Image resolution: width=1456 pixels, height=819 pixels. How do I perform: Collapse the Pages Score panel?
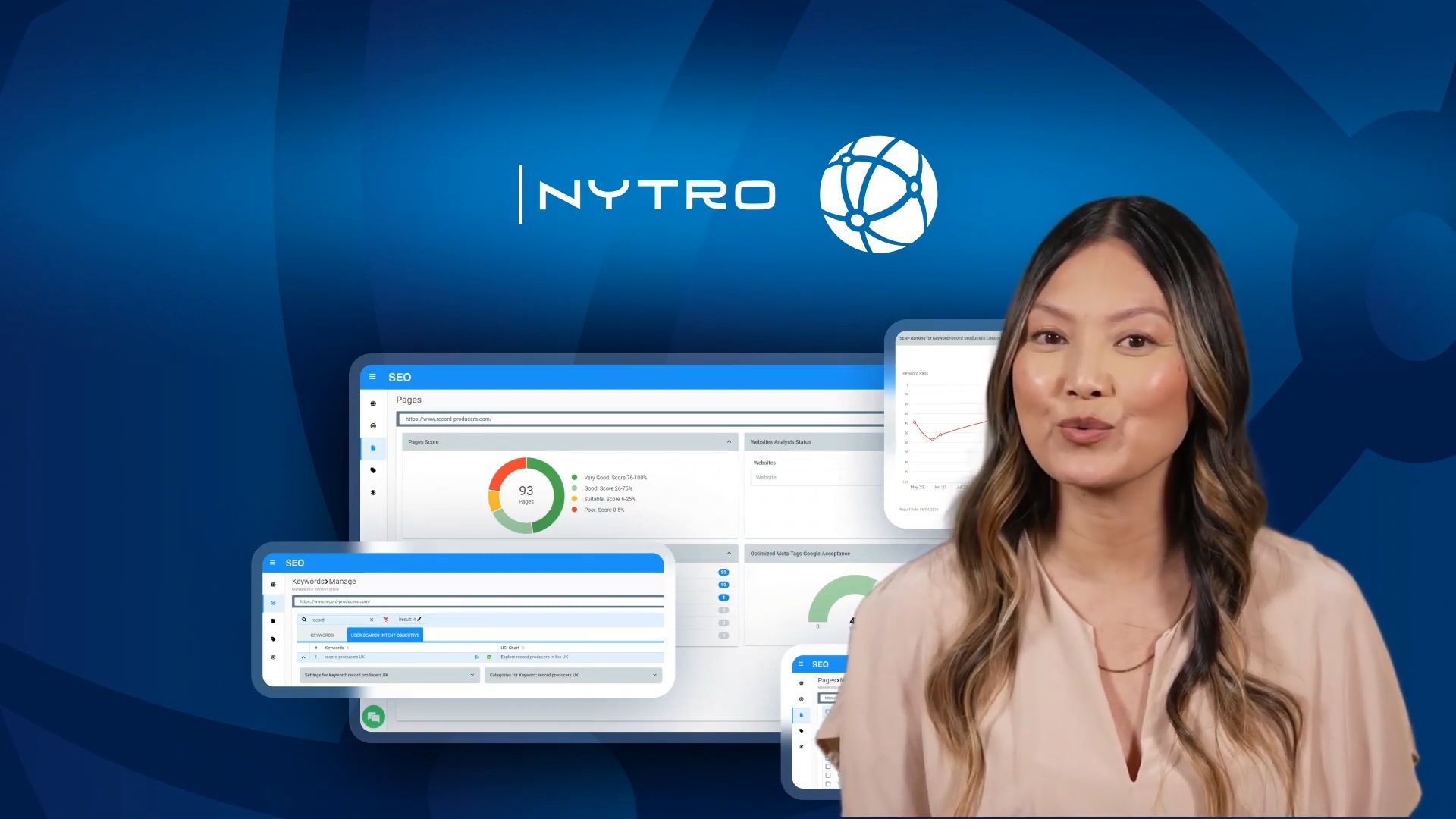[729, 441]
